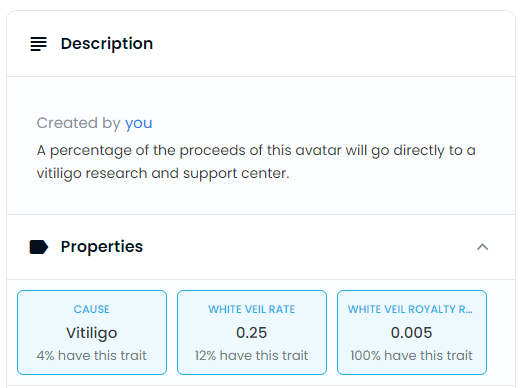This screenshot has width=521, height=388.
Task: Click the Properties tag icon
Action: (39, 247)
